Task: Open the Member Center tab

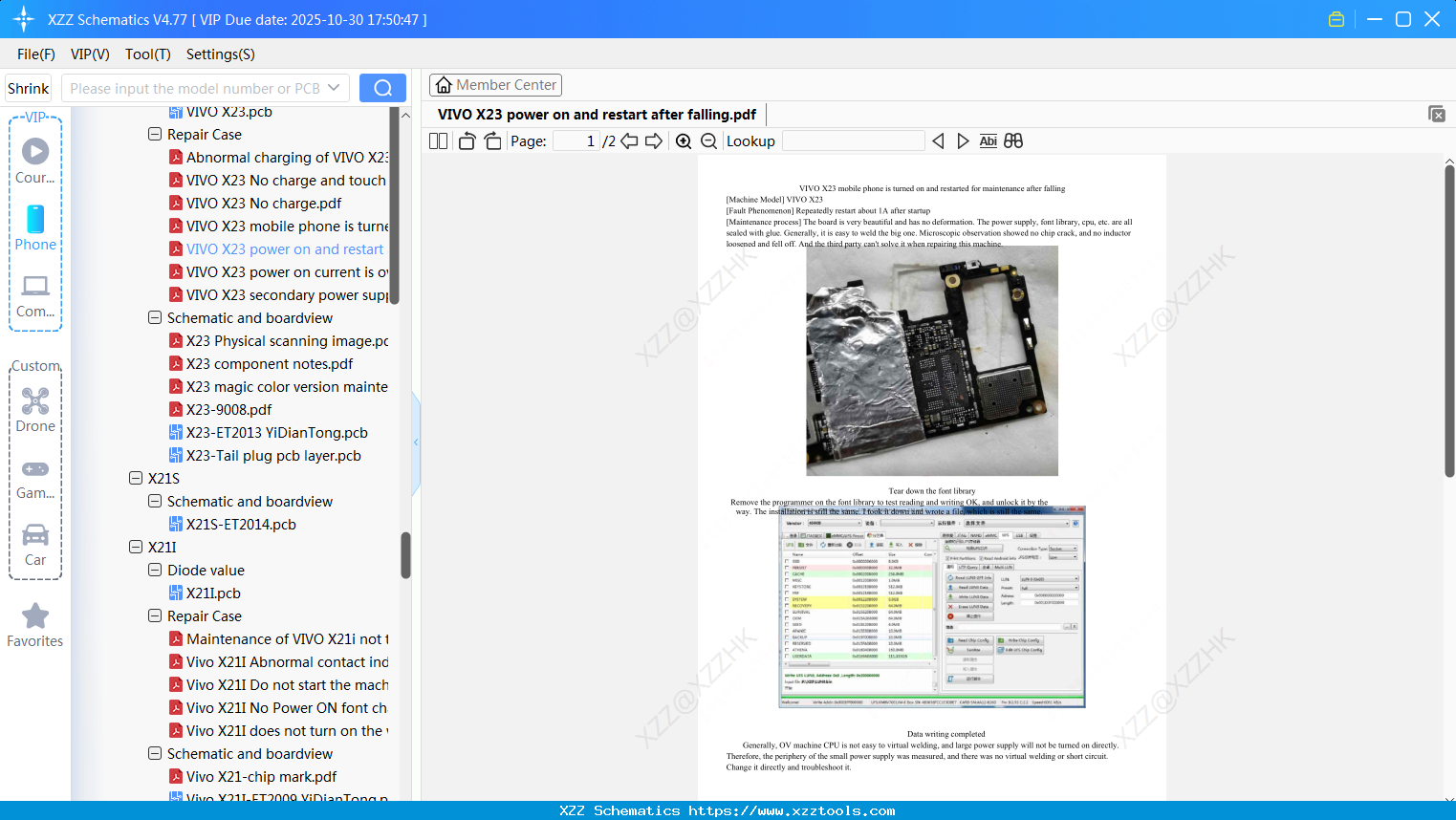Action: pos(495,85)
